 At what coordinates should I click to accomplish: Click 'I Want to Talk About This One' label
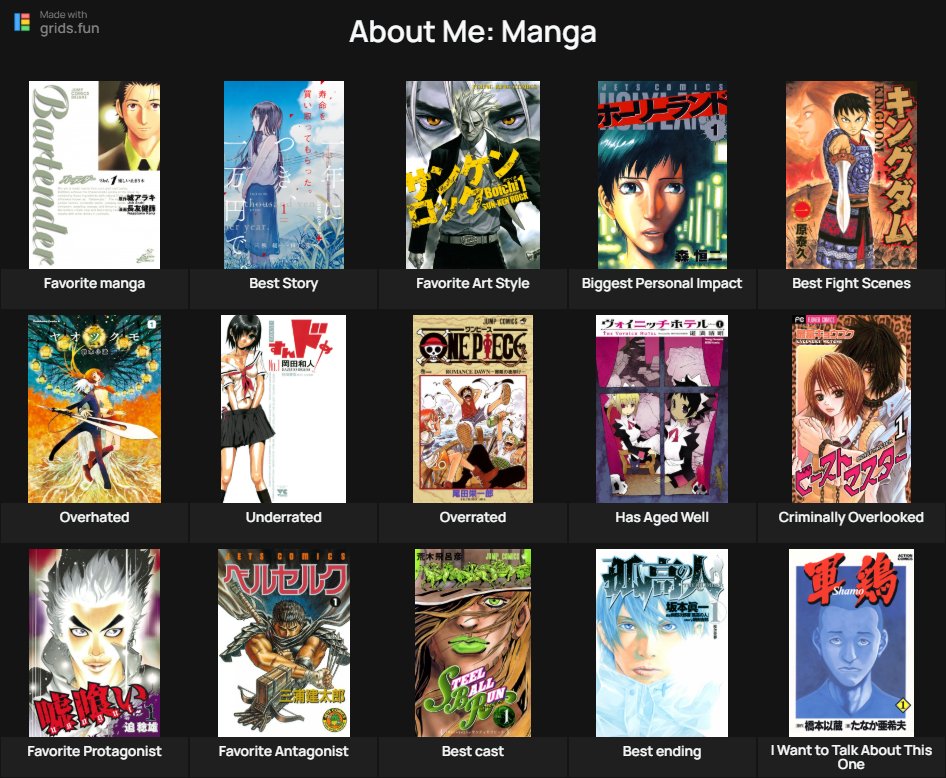click(851, 757)
